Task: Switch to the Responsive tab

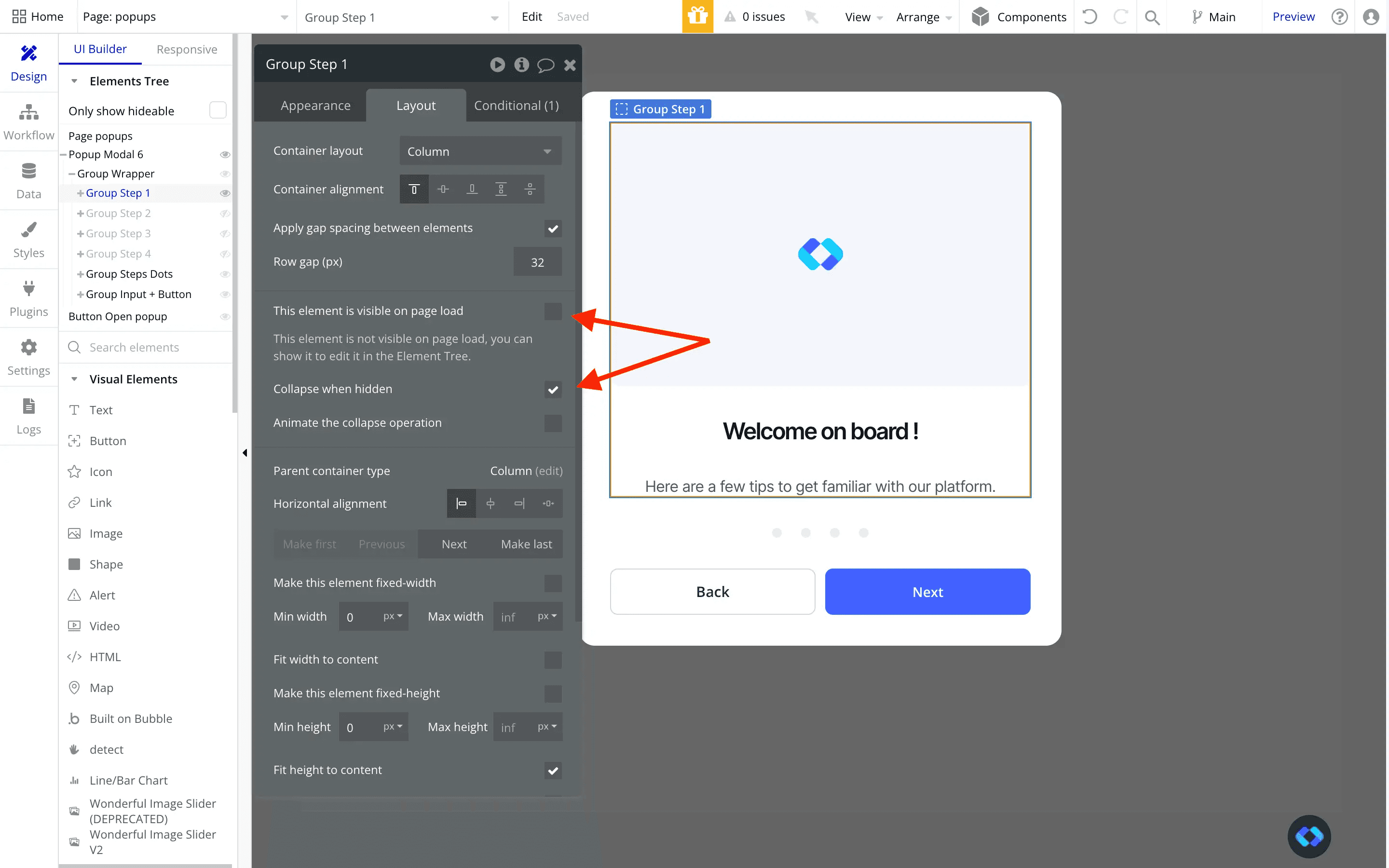Action: point(187,49)
